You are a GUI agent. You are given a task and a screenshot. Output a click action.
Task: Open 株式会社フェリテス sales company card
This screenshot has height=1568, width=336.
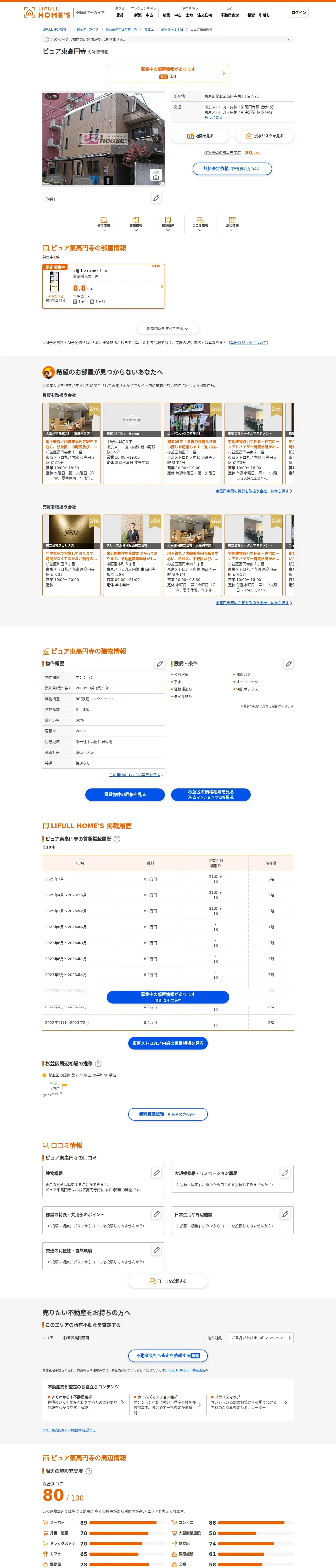pos(71,555)
